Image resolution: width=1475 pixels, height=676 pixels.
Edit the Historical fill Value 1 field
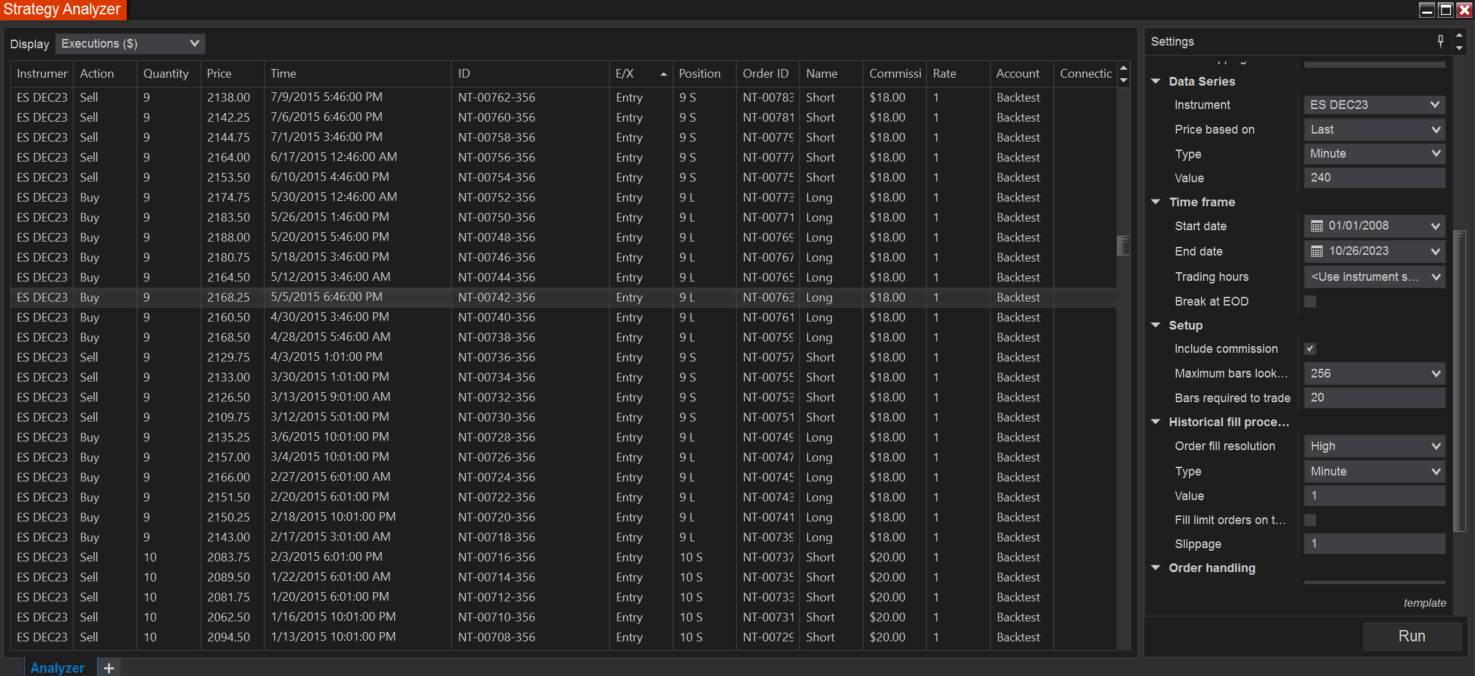click(x=1375, y=496)
